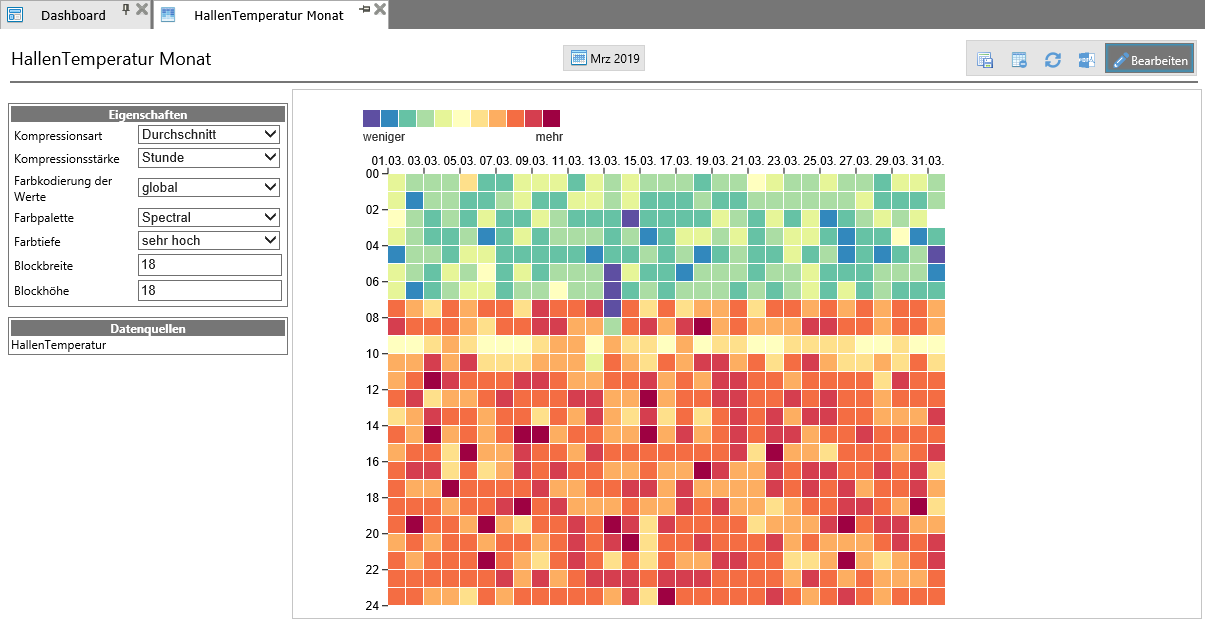Screen dimensions: 1205x622
Task: Expand the Kompressionsstärke dropdown
Action: pos(209,157)
